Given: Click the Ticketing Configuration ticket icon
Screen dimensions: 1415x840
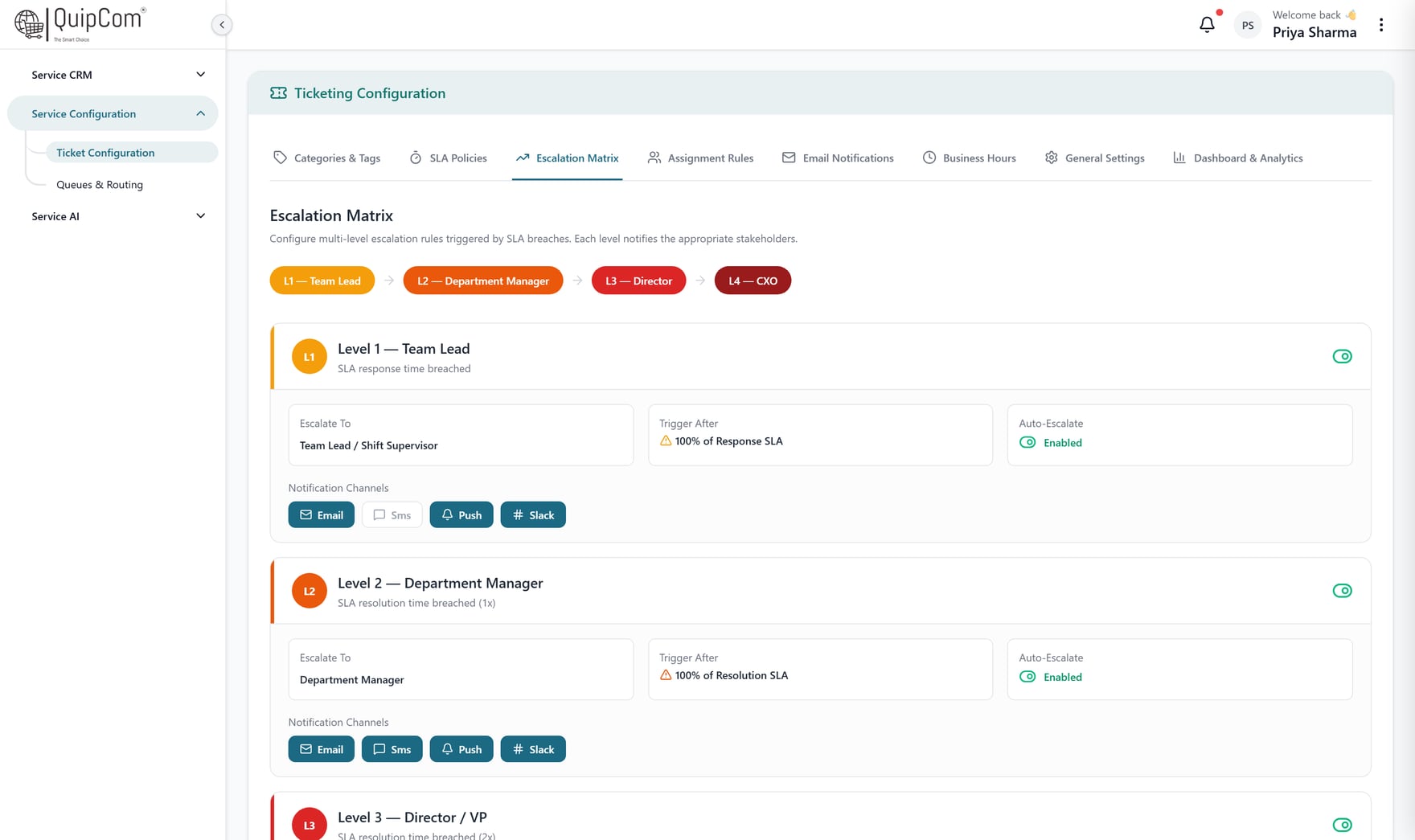Looking at the screenshot, I should 278,93.
